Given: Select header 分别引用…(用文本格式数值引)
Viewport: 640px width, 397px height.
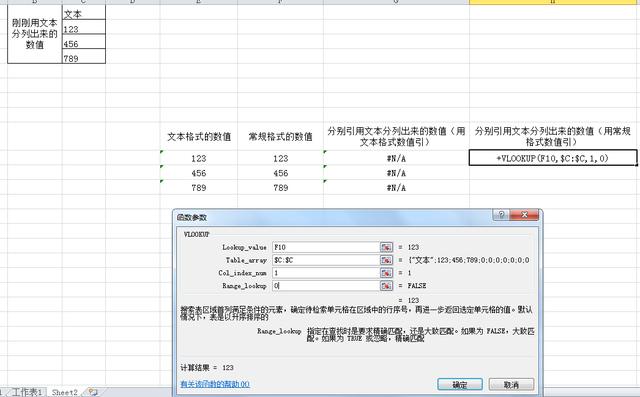Looking at the screenshot, I should [396, 136].
